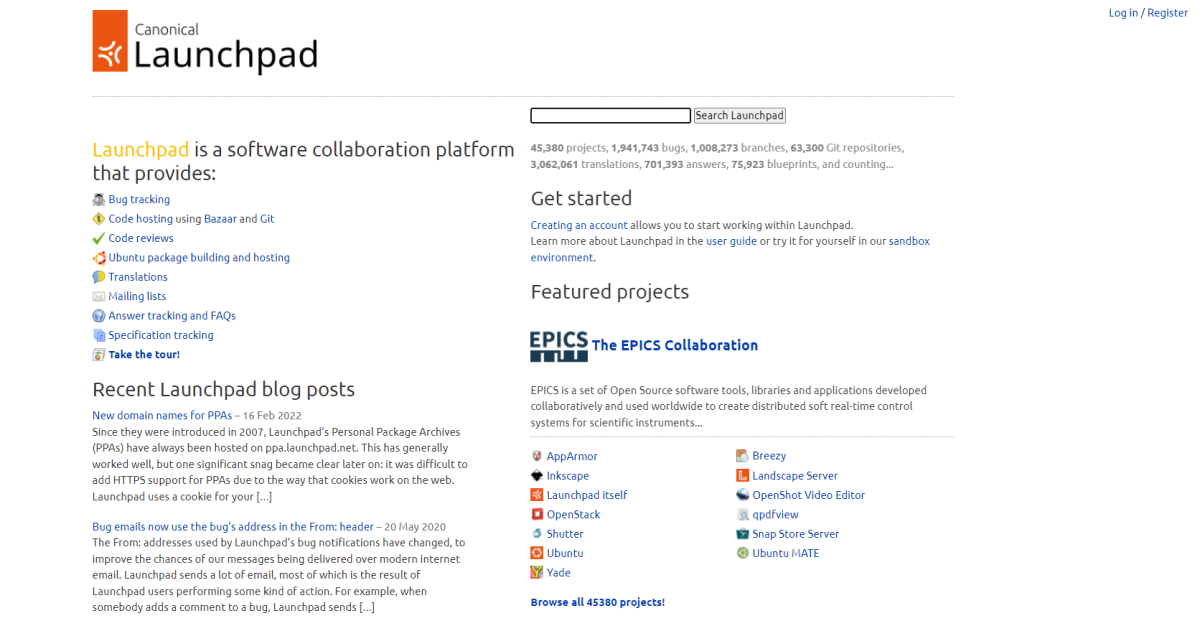Screen dimensions: 1200x626
Task: Click the OpenShot Video Editor icon
Action: point(743,495)
